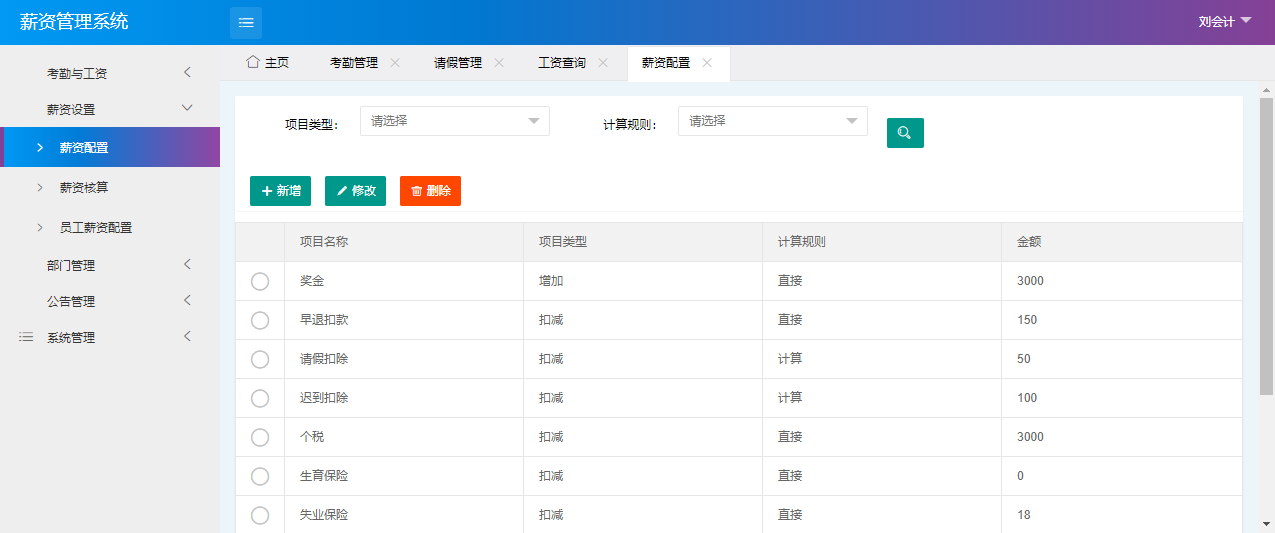The image size is (1275, 533).
Task: Close the 考勤管理 tab
Action: [395, 62]
